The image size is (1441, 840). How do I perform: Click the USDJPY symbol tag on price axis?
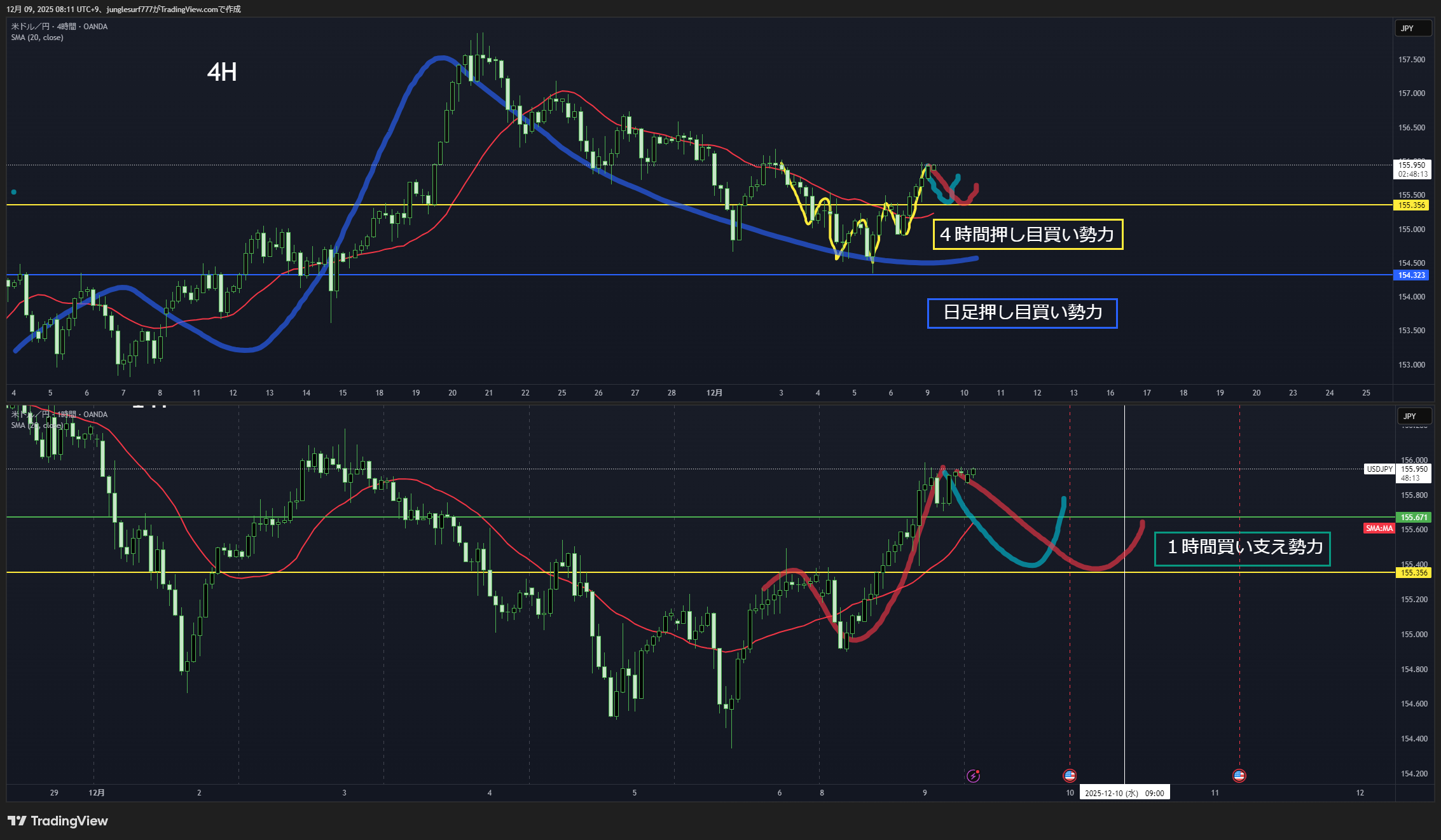click(x=1379, y=469)
